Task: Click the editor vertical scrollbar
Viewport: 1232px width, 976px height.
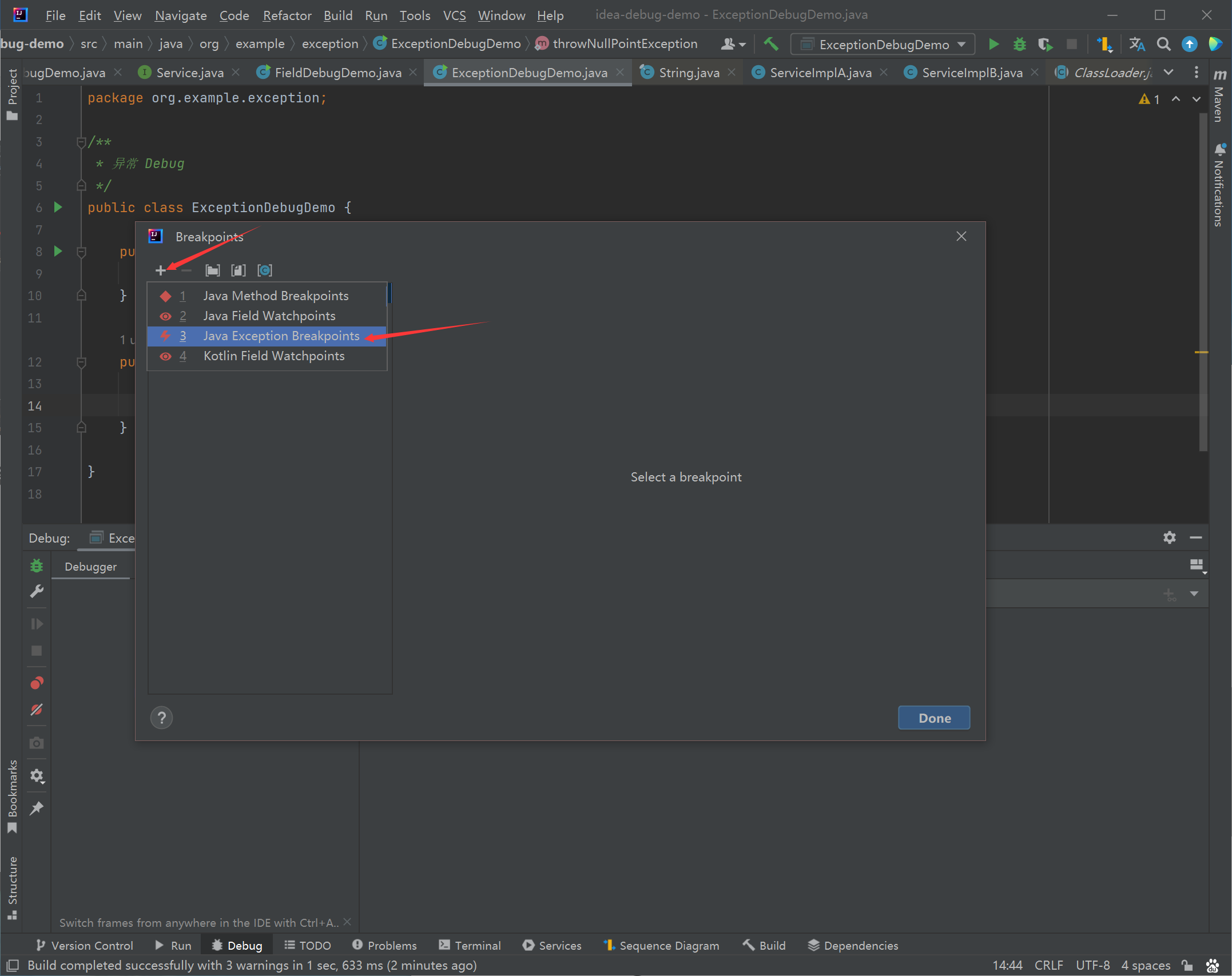Action: click(x=1202, y=280)
